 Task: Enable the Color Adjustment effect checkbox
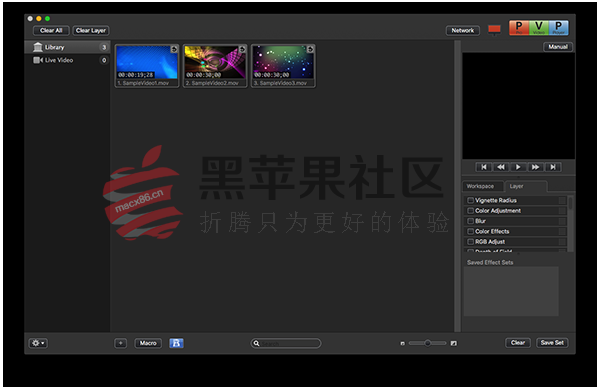[x=471, y=211]
